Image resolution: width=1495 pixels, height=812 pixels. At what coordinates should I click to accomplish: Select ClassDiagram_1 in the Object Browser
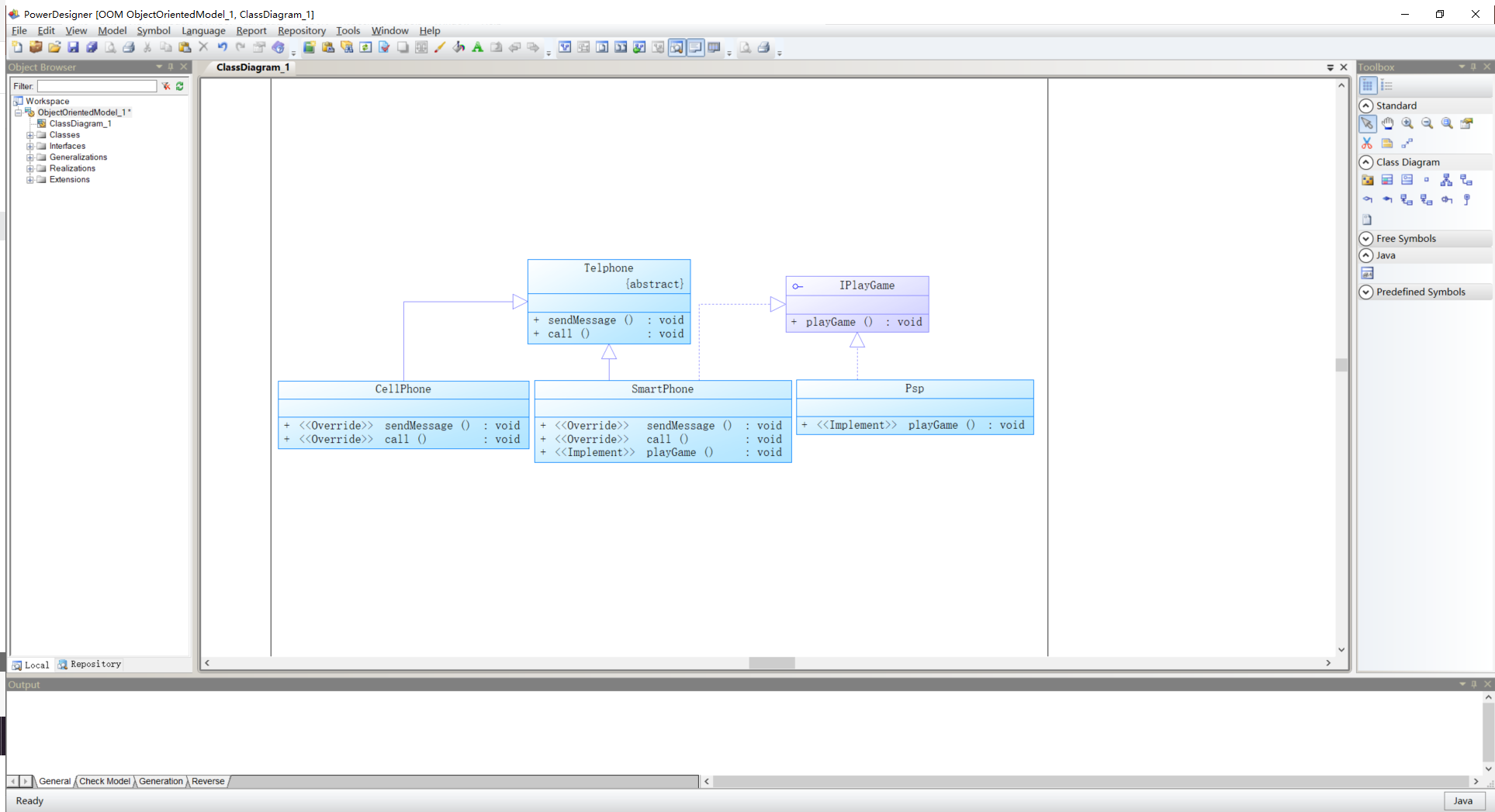click(79, 123)
